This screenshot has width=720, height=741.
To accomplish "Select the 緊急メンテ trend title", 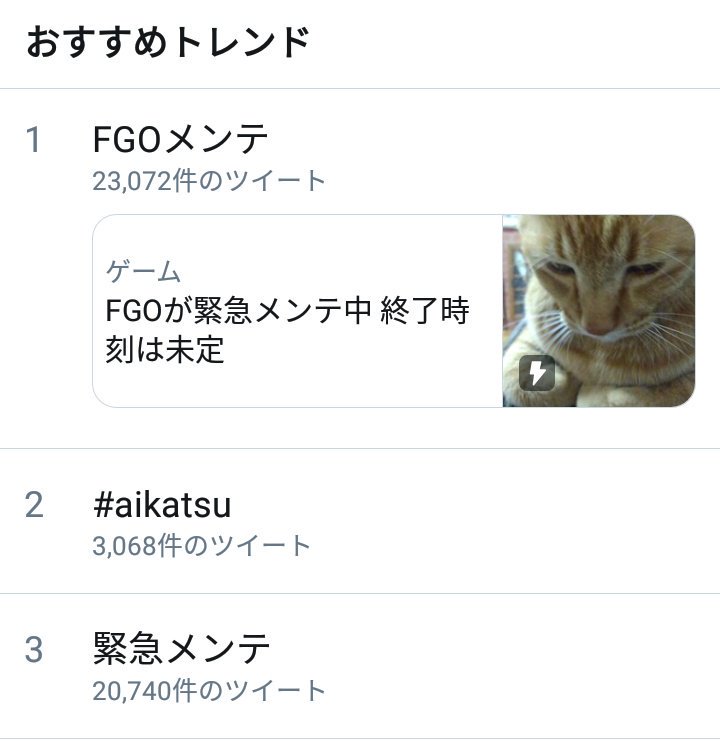I will [181, 649].
